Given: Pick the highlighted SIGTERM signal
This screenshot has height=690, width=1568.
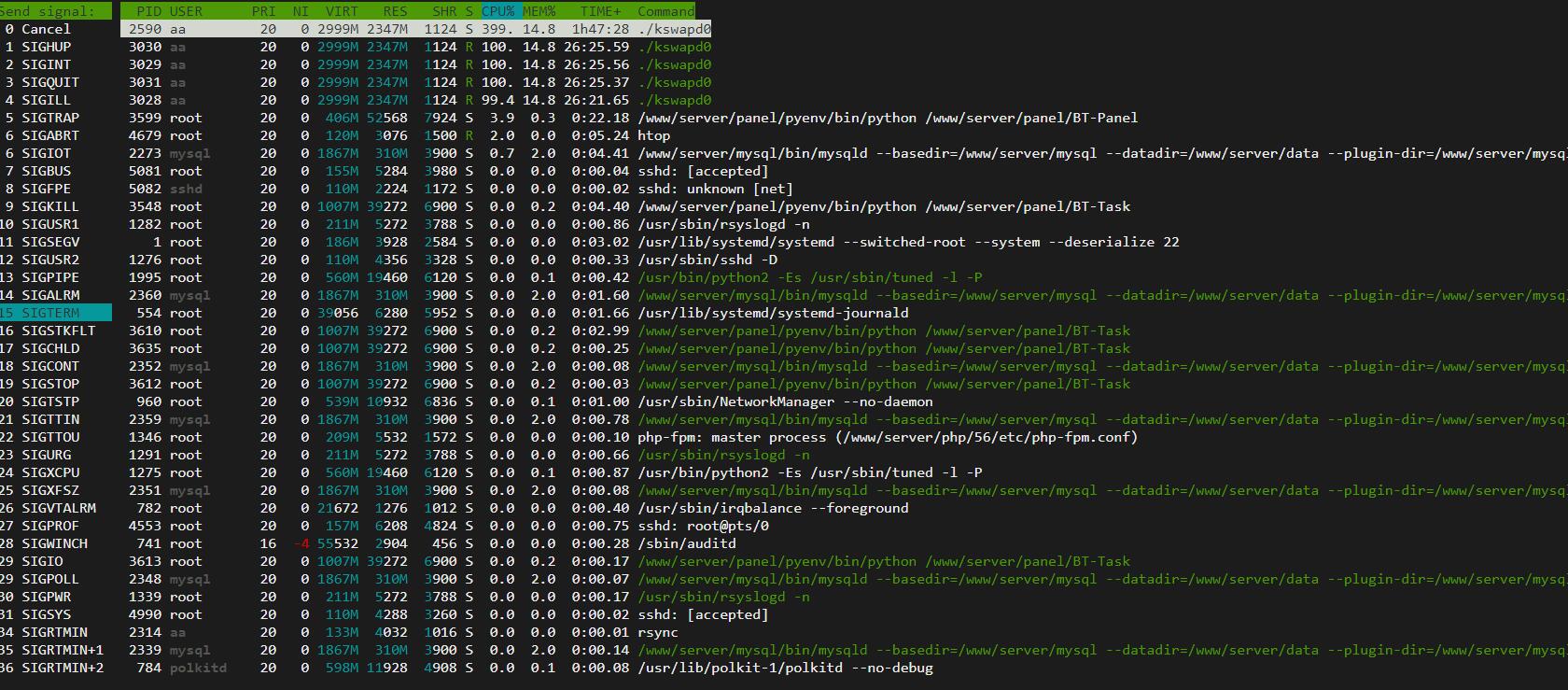Looking at the screenshot, I should point(56,313).
